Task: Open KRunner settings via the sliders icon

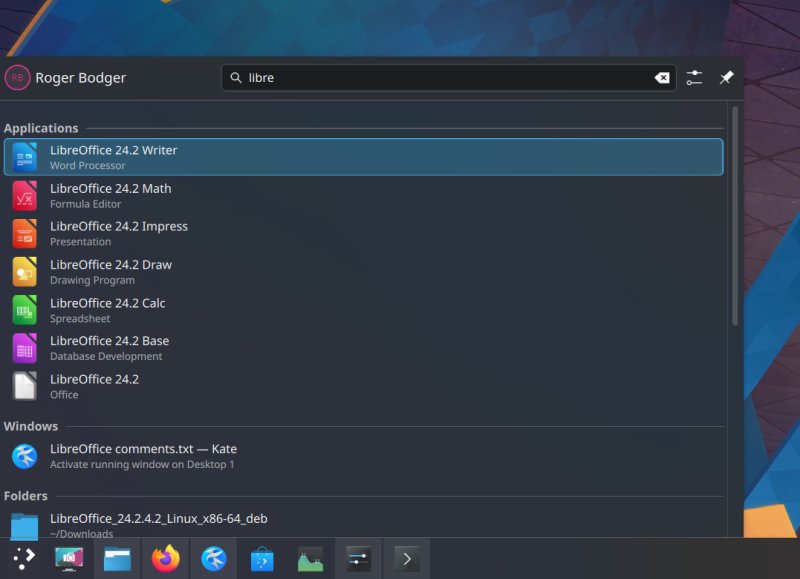Action: click(x=695, y=77)
